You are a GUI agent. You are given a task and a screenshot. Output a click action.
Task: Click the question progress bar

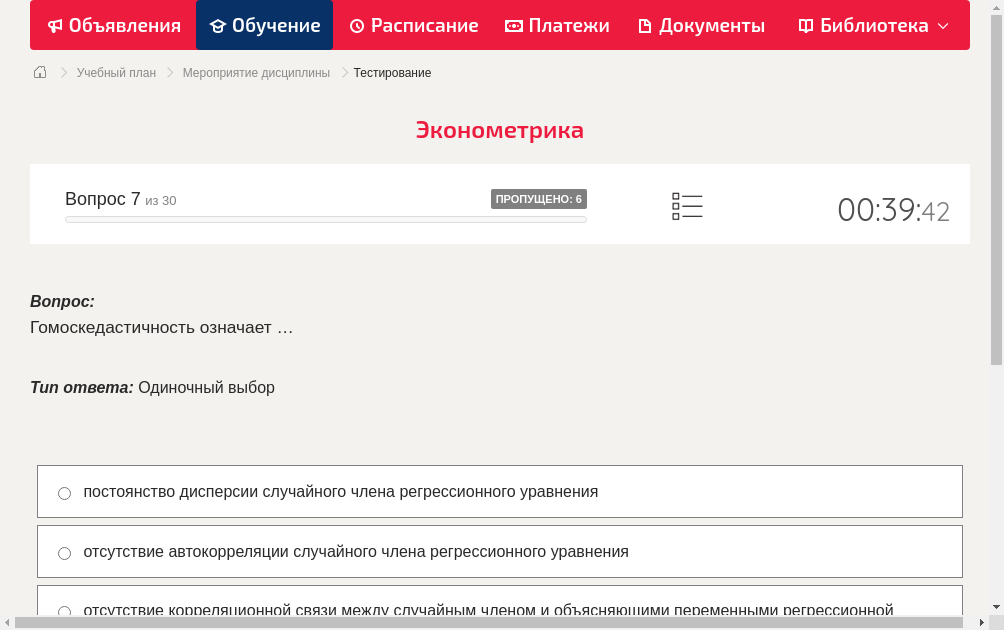[x=325, y=218]
